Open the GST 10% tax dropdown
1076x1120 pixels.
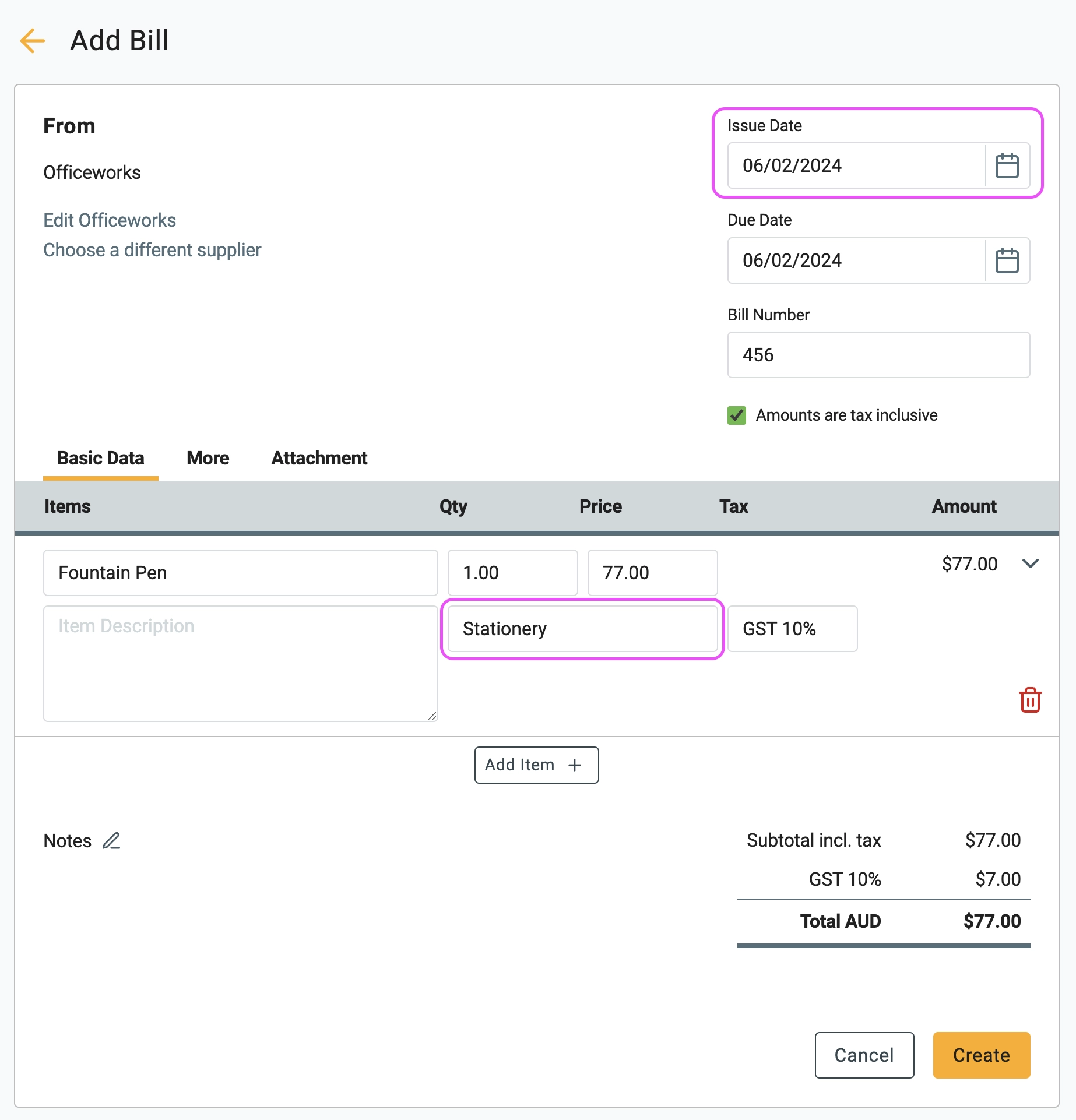pos(792,629)
